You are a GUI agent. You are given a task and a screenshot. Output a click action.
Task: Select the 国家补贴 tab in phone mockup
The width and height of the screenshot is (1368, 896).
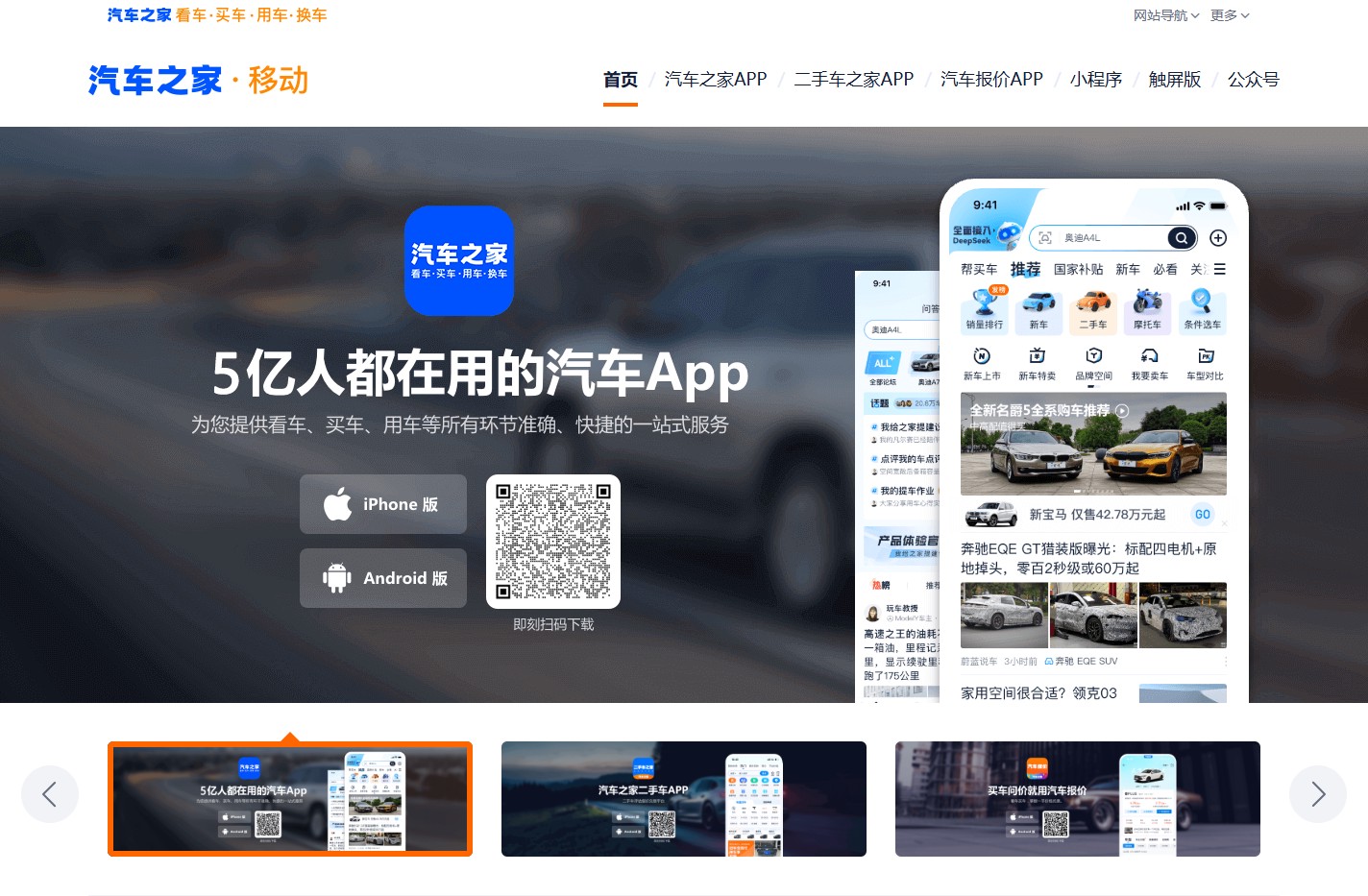[x=1078, y=270]
